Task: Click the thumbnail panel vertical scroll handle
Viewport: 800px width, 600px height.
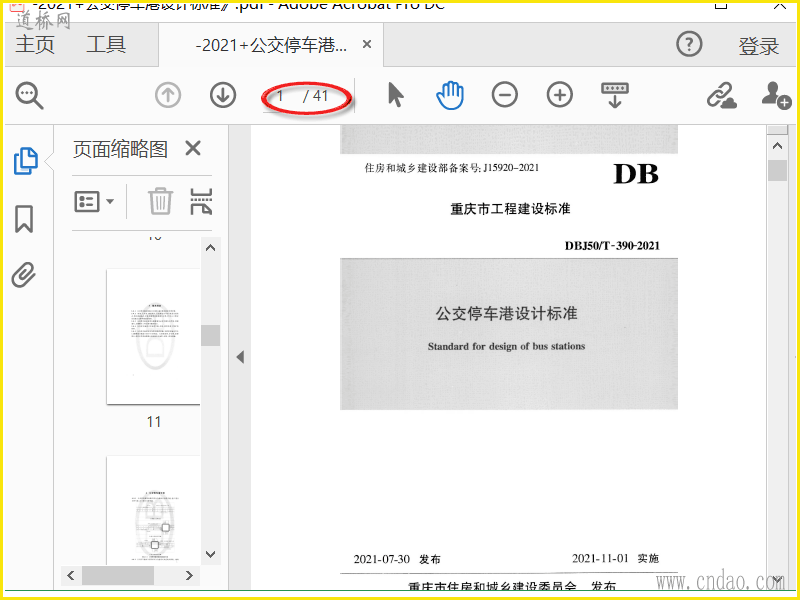Action: (211, 335)
